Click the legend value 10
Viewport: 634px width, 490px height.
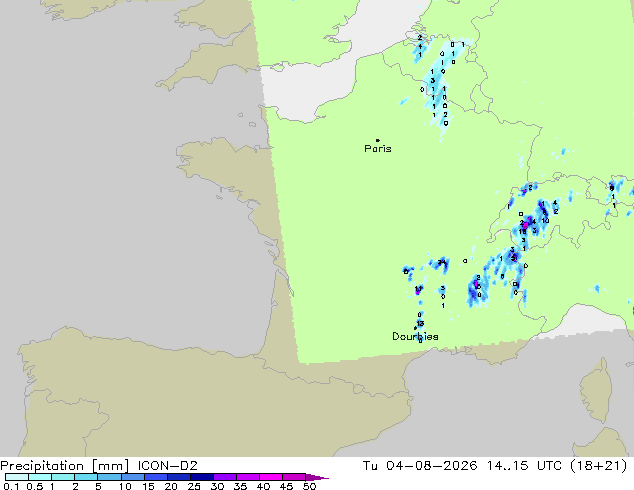coord(125,486)
